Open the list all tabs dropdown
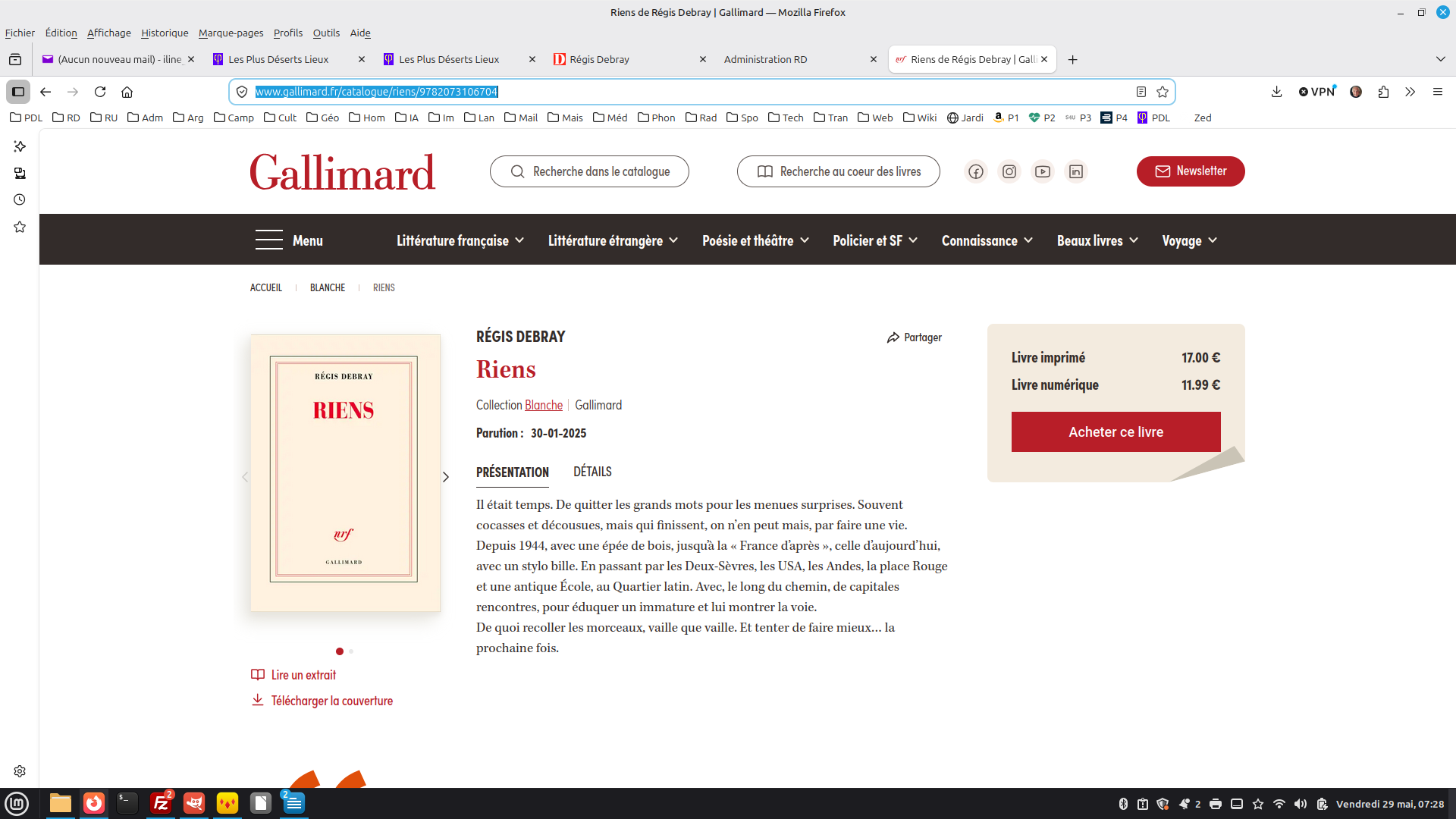Viewport: 1456px width, 819px height. pos(1440,59)
